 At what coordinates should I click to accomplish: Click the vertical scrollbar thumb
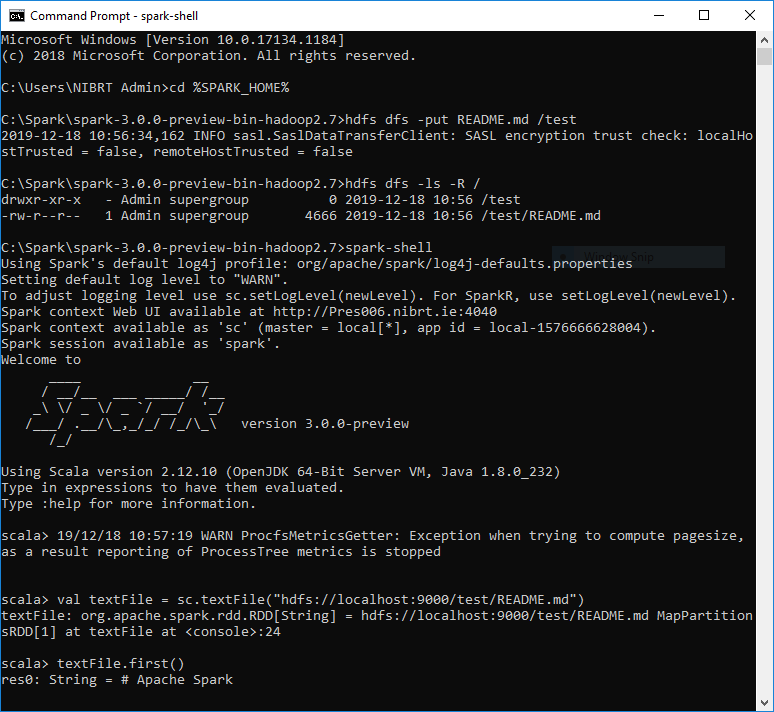(765, 57)
